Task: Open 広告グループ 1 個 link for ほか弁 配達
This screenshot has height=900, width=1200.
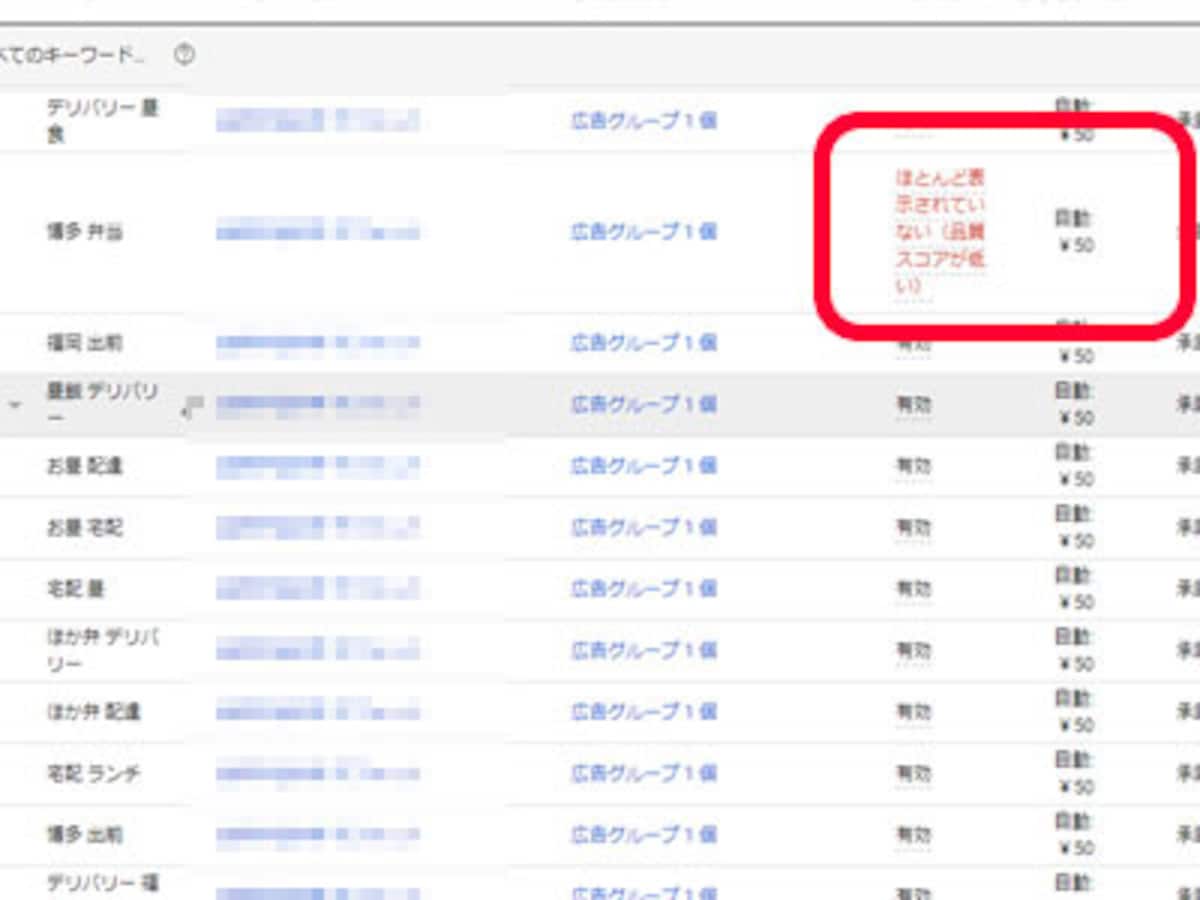Action: click(x=644, y=712)
